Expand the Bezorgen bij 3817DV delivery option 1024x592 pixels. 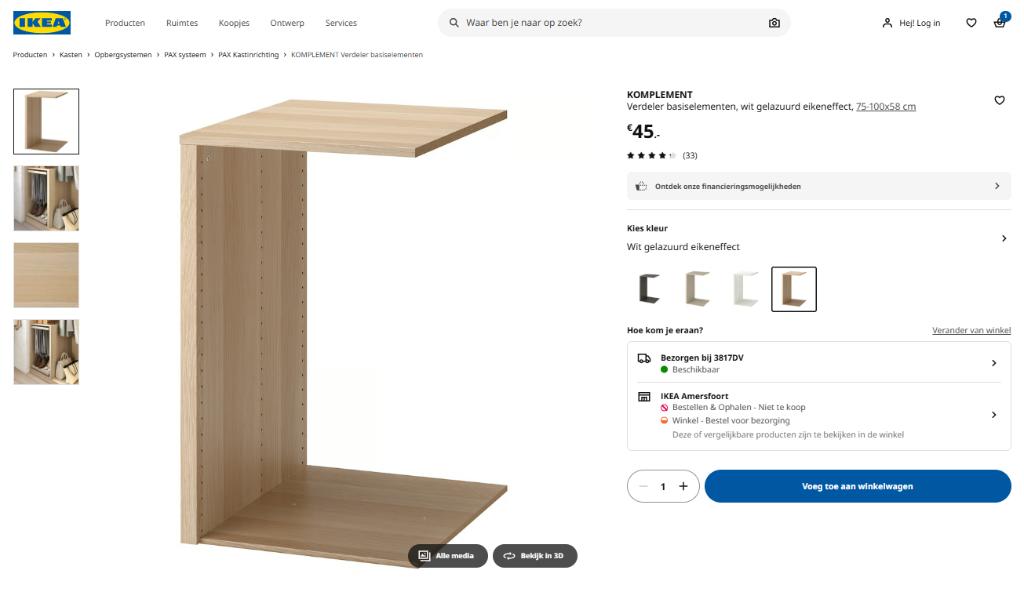point(994,363)
